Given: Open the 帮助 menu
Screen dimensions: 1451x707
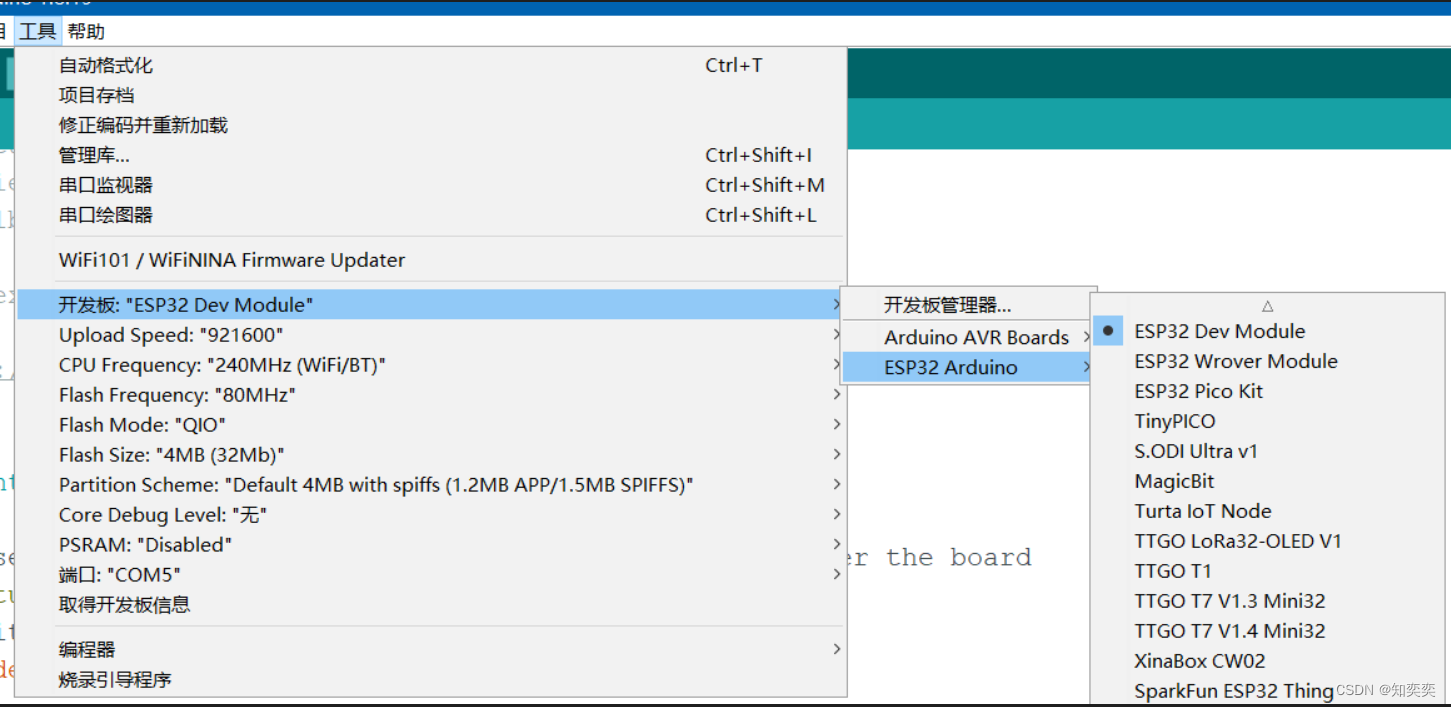Looking at the screenshot, I should pyautogui.click(x=86, y=32).
